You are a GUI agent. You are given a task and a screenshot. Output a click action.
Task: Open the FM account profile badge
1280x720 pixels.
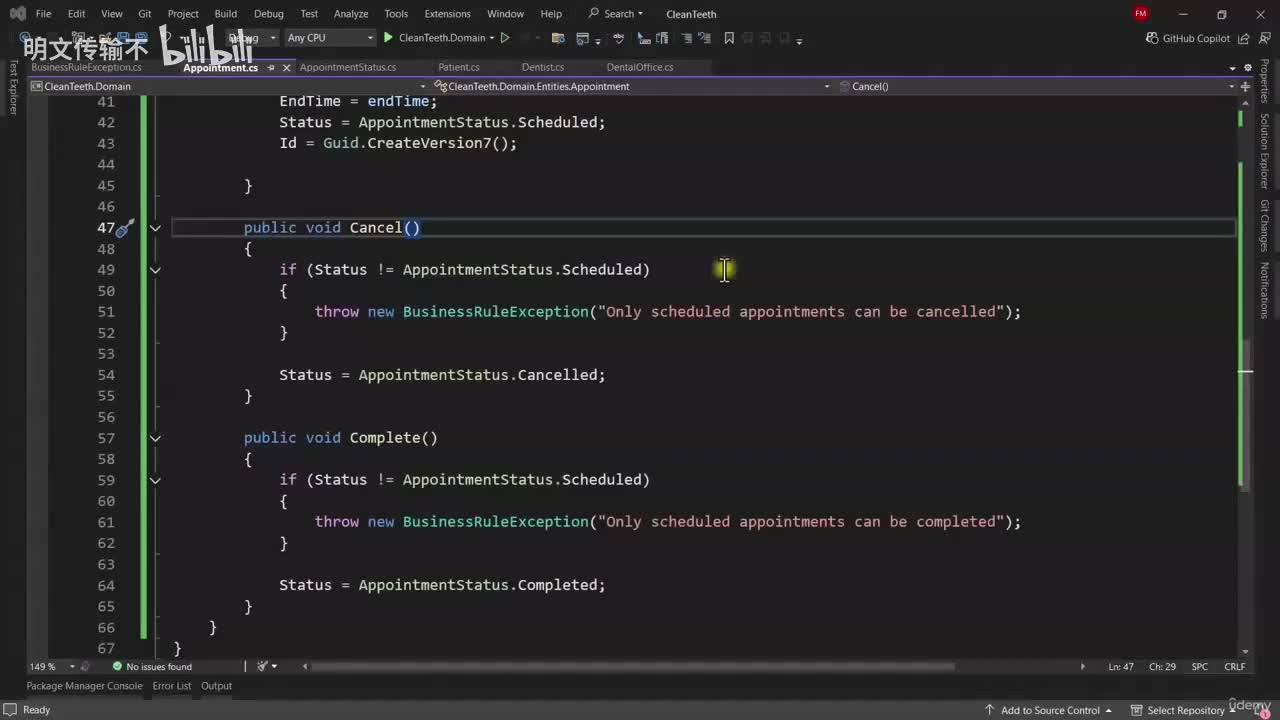coord(1141,14)
